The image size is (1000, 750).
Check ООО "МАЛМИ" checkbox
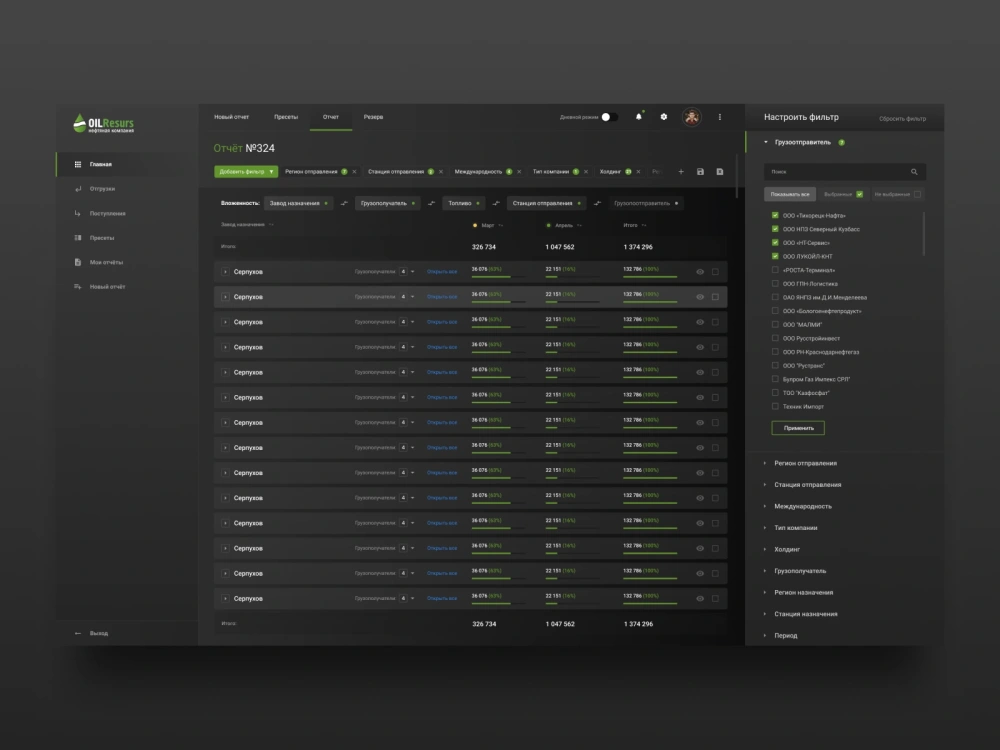776,325
